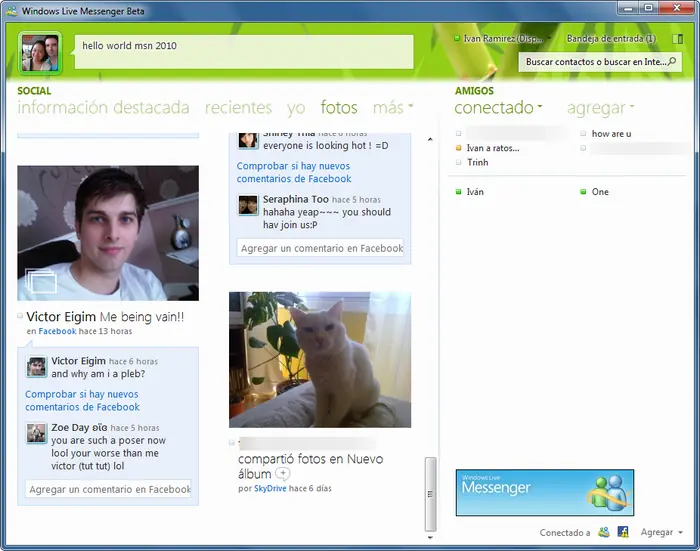The image size is (700, 551).
Task: Click Iván's green status indicator
Action: (458, 192)
